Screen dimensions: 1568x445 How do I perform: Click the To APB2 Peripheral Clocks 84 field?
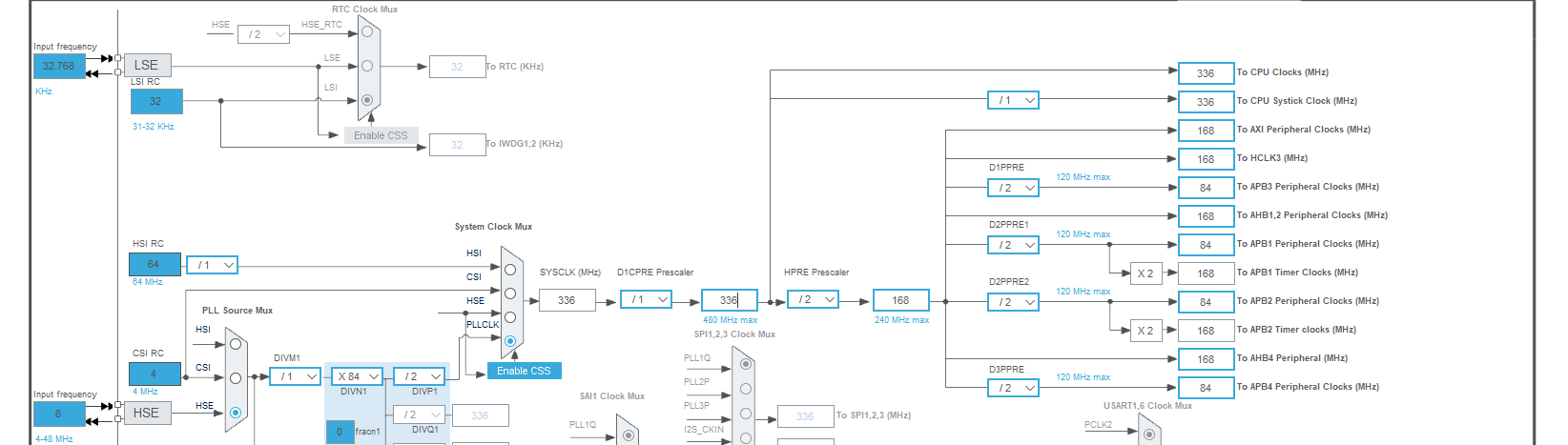(x=1207, y=302)
